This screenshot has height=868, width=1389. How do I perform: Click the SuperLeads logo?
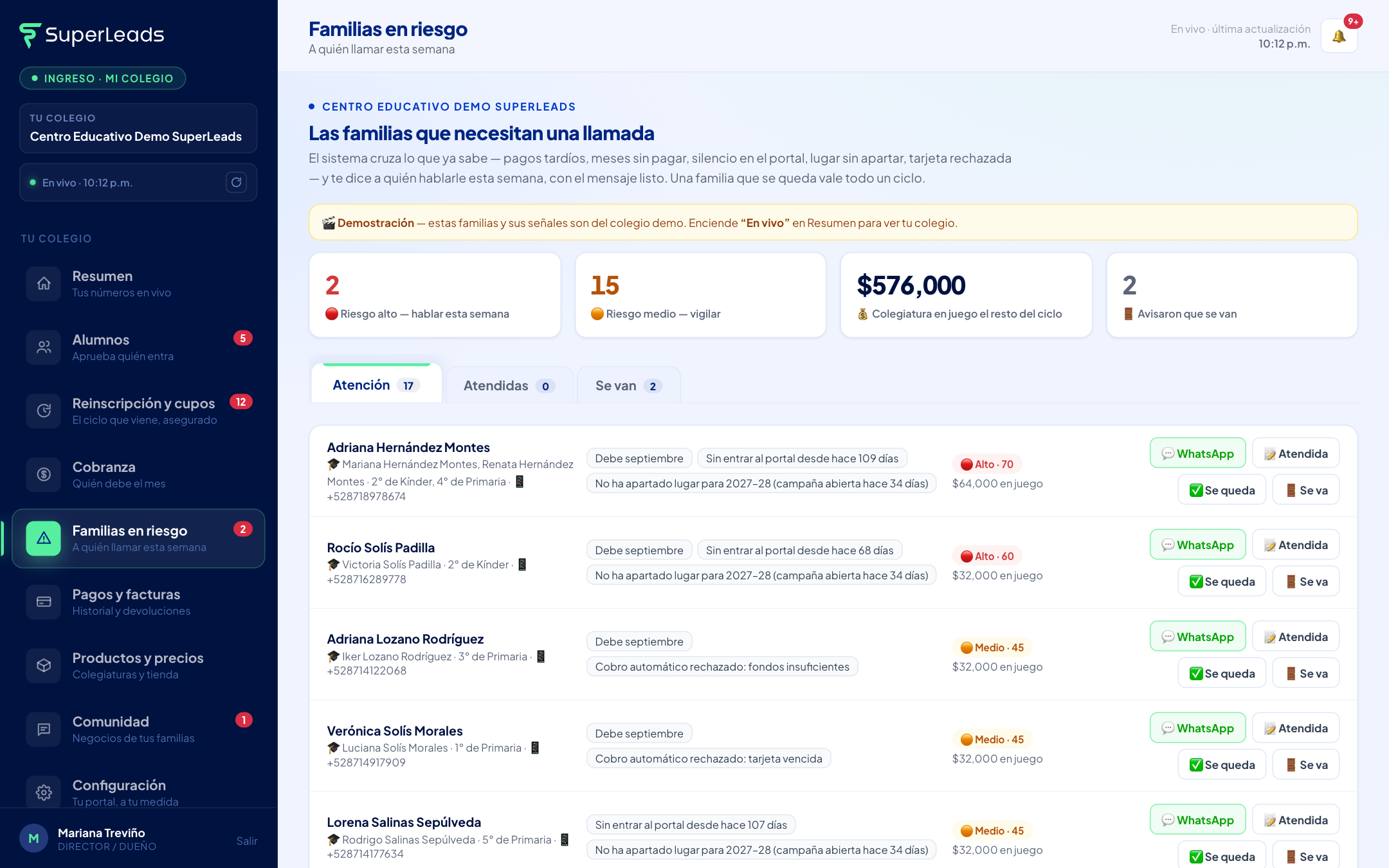(92, 35)
